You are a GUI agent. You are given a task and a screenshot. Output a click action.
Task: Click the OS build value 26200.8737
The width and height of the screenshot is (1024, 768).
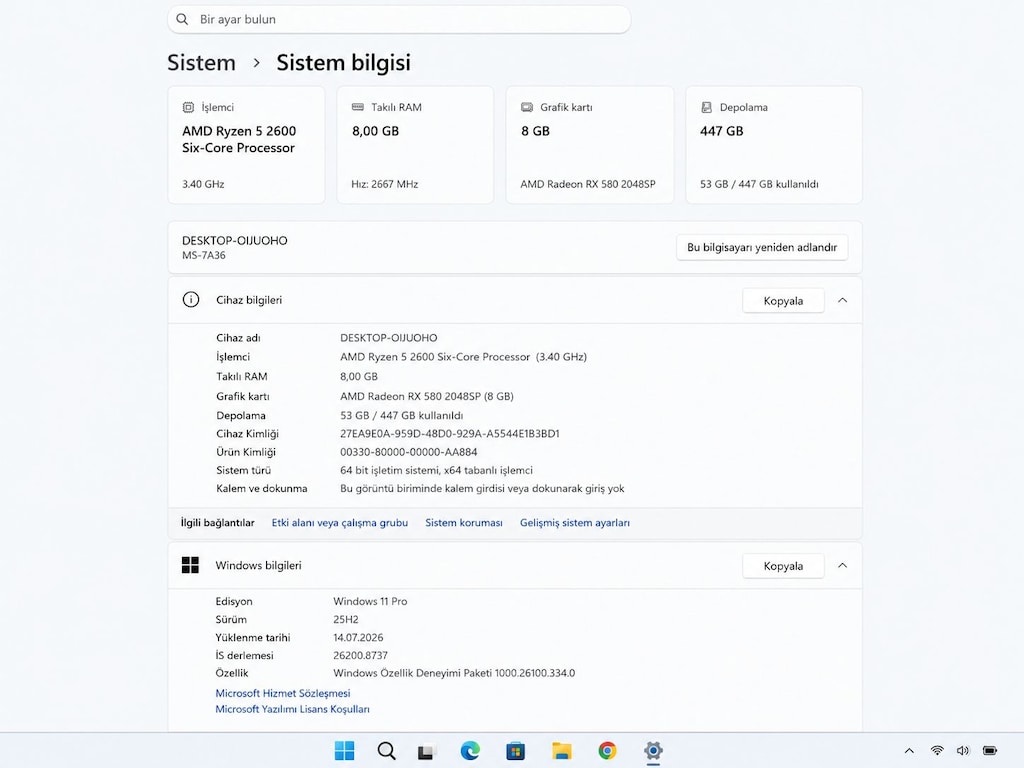click(360, 655)
